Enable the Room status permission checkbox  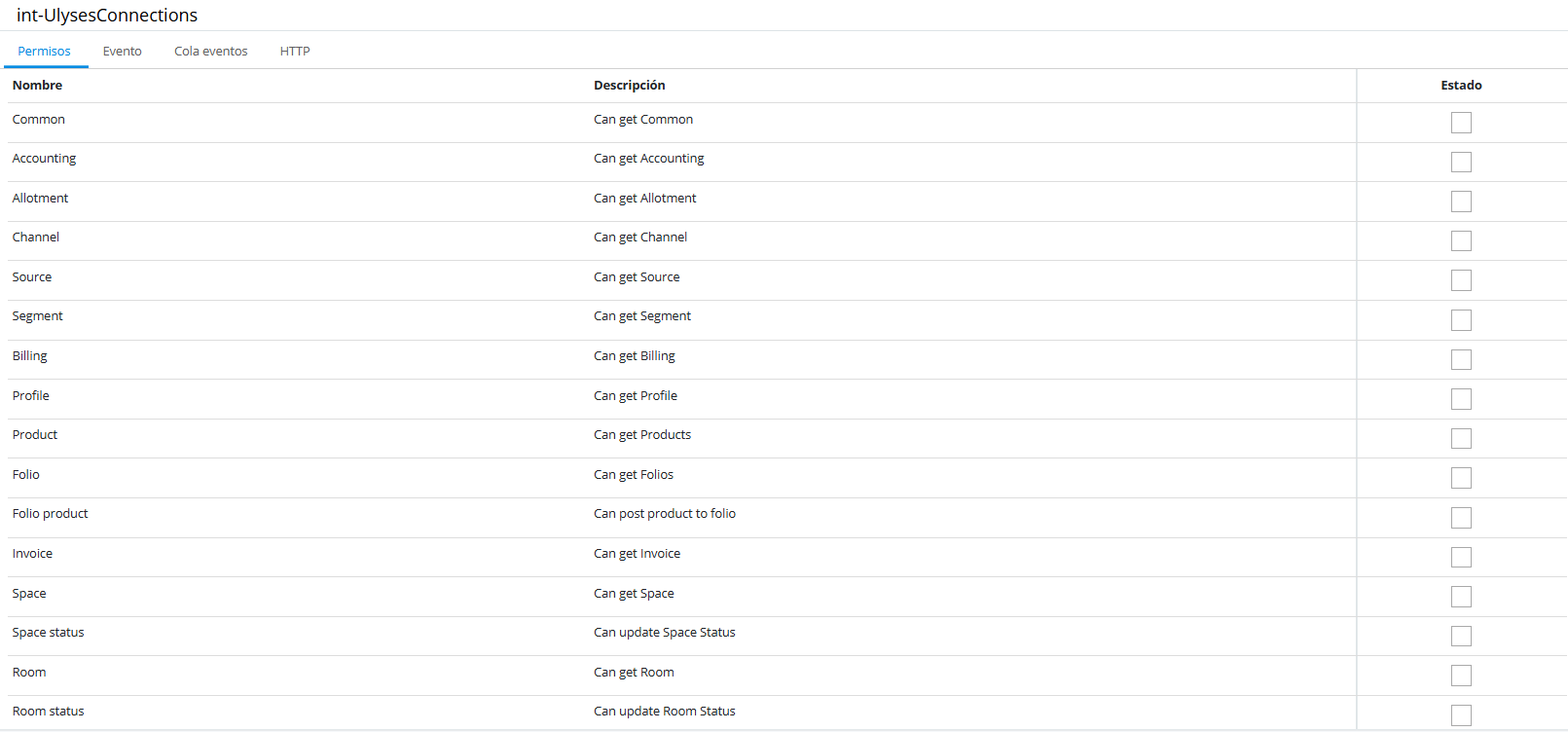coord(1461,714)
